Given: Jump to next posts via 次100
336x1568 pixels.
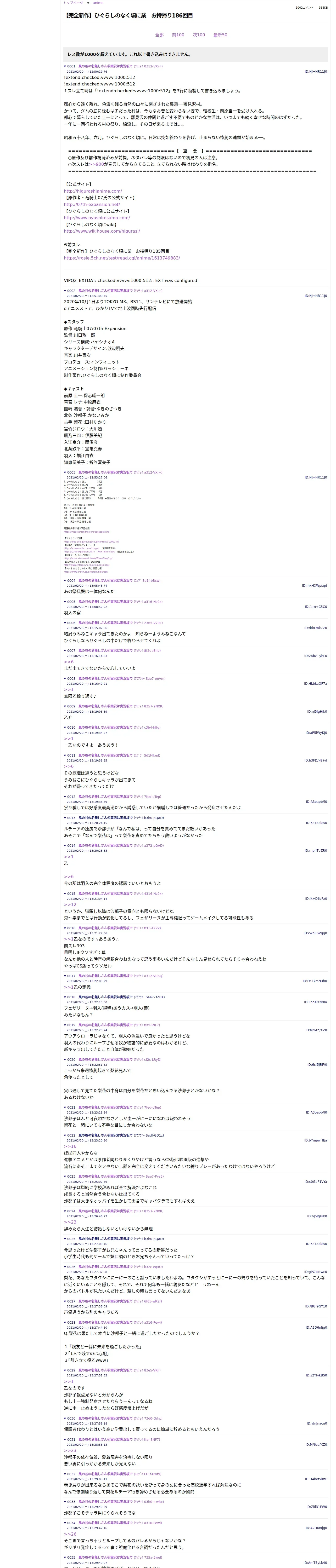Looking at the screenshot, I should tap(199, 35).
